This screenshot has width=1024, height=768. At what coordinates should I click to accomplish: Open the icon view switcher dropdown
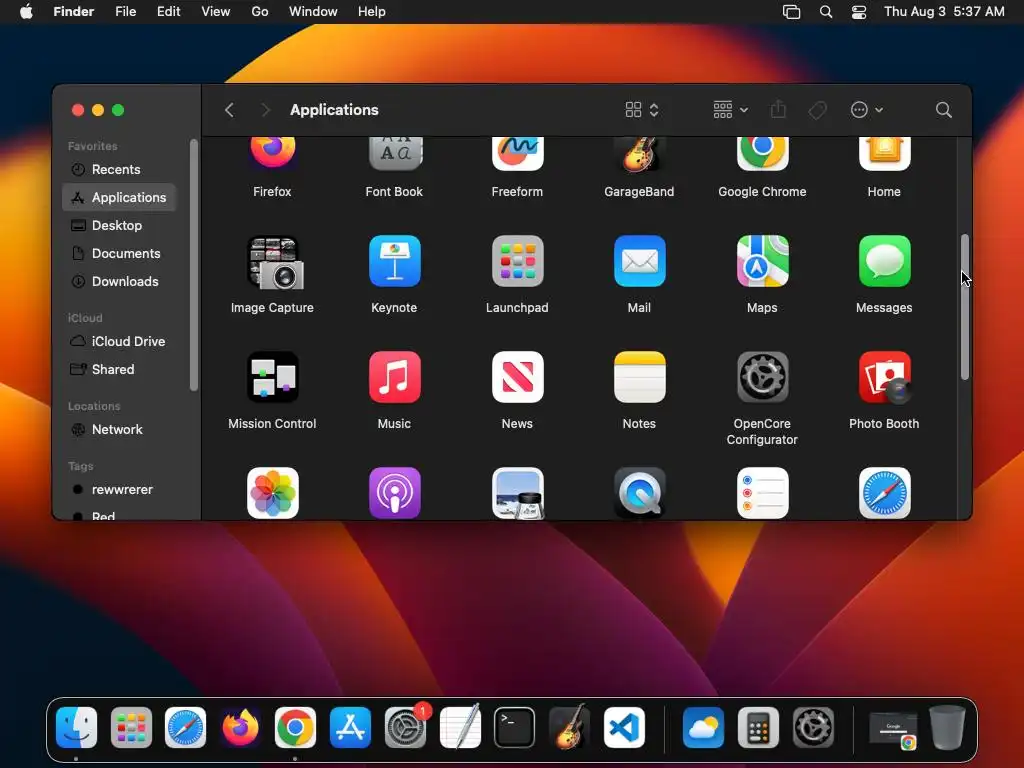click(x=642, y=110)
